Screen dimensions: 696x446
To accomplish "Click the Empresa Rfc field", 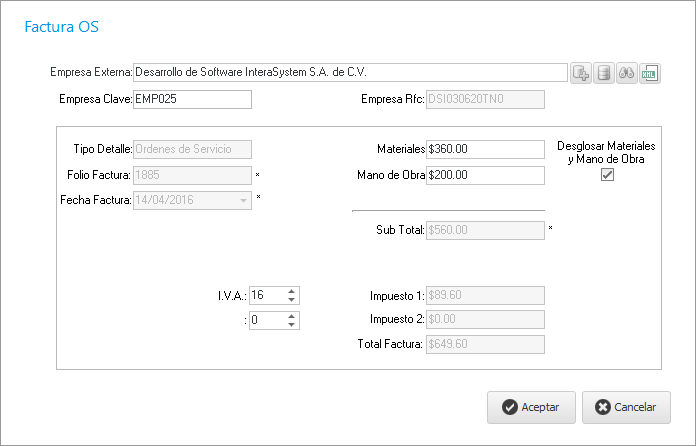I will pyautogui.click(x=484, y=99).
